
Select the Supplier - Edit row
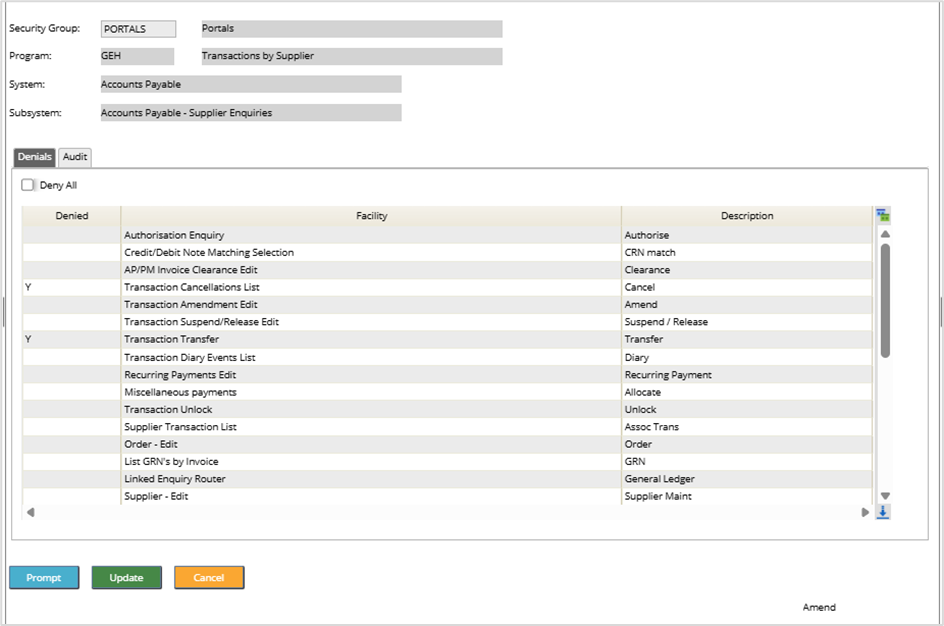coord(447,497)
